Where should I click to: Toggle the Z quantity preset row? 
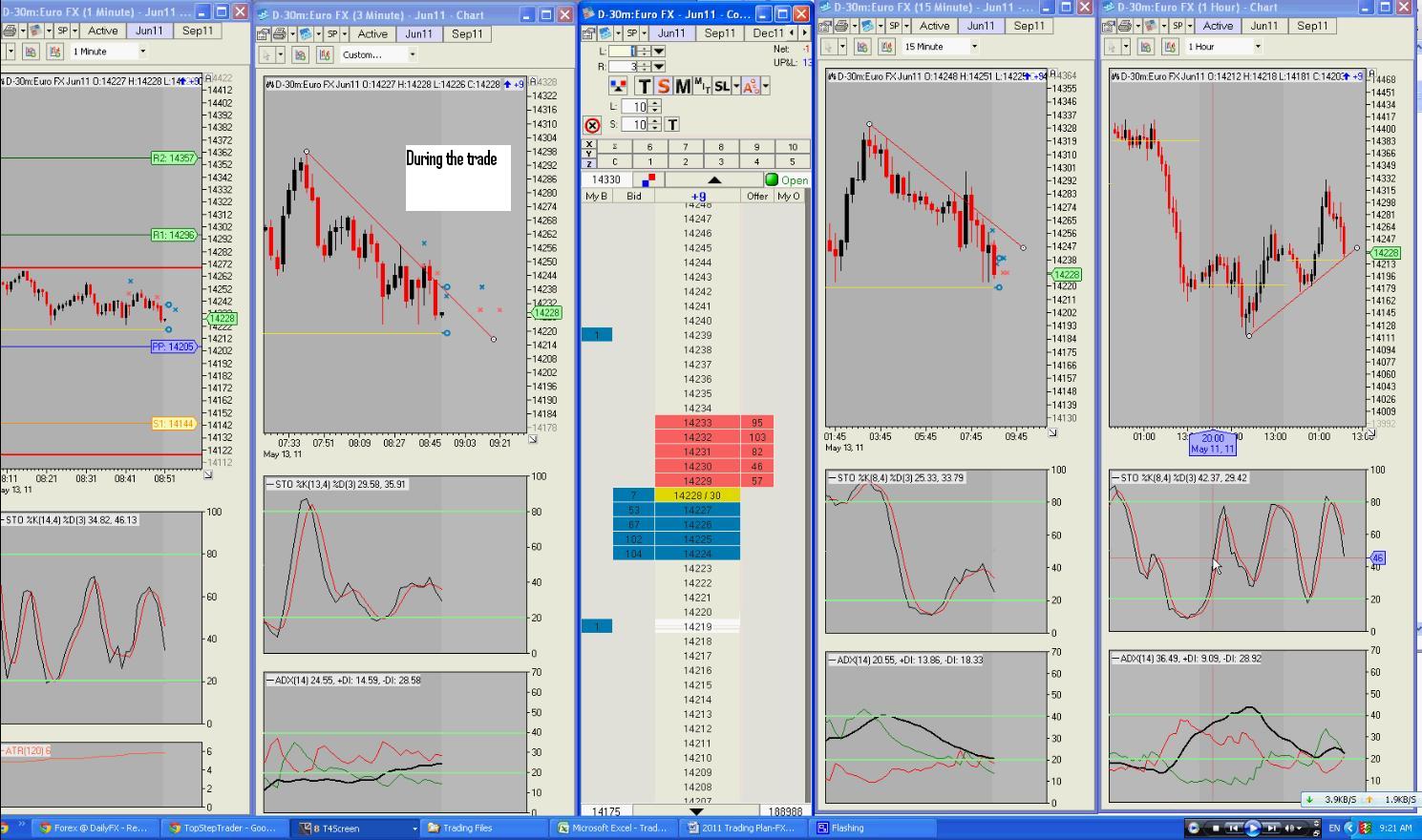(x=589, y=162)
